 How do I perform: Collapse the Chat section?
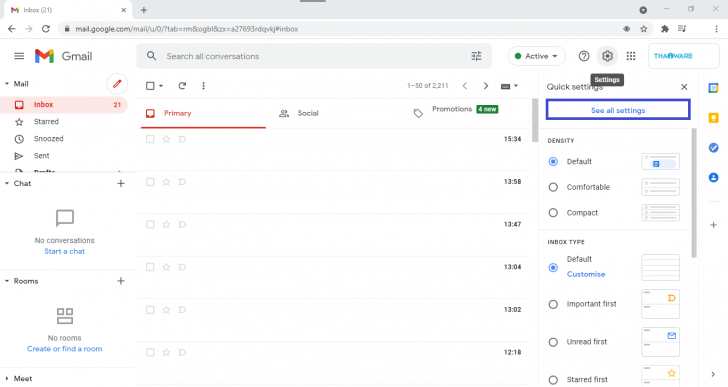[7, 183]
